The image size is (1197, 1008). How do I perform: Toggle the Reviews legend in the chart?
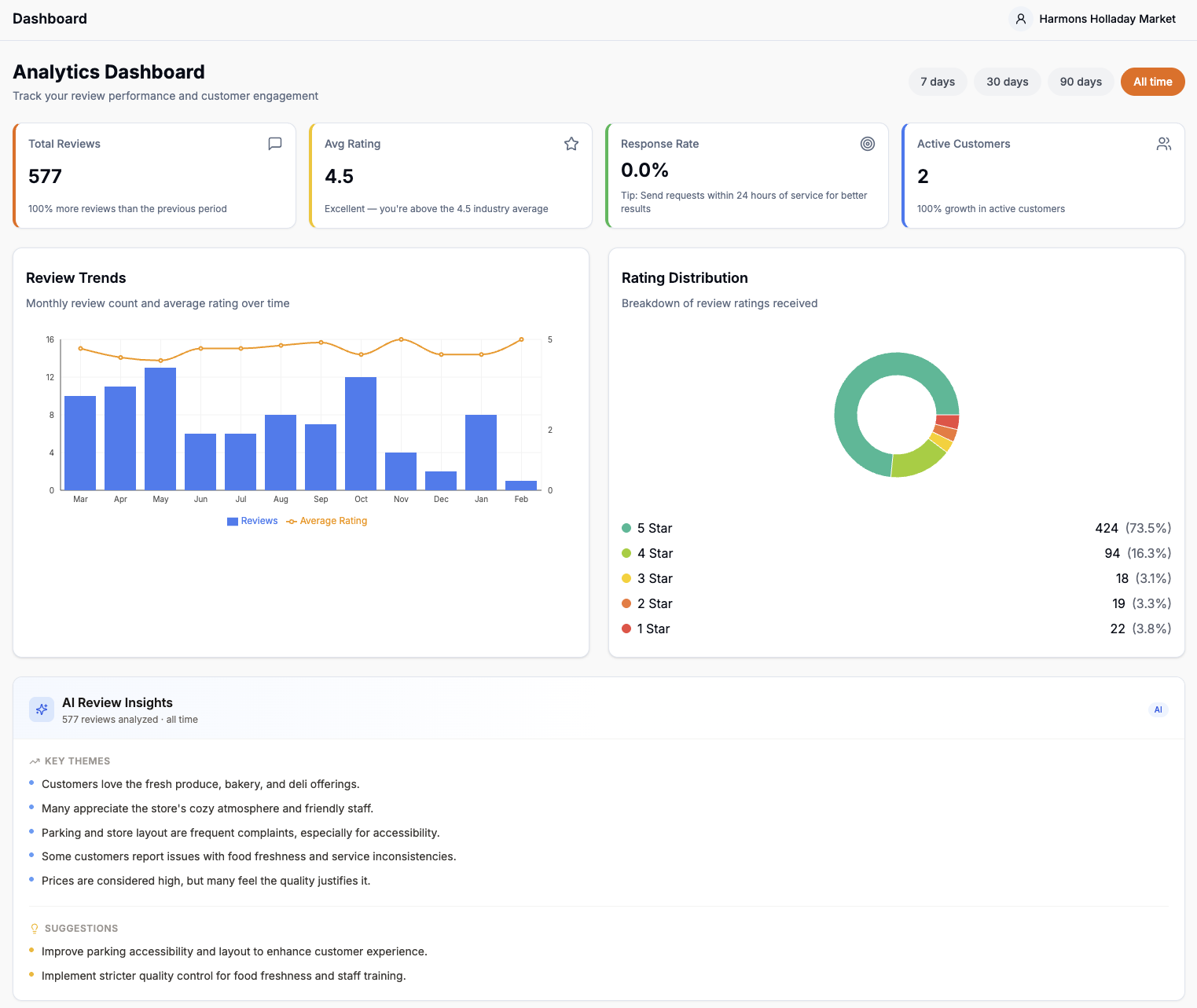[x=252, y=521]
